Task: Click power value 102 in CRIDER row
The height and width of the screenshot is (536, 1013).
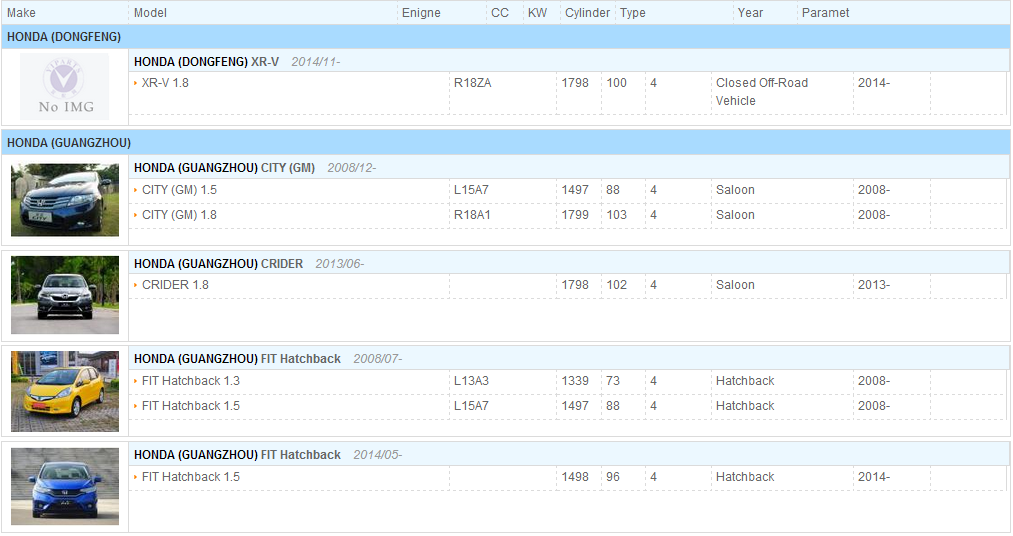Action: point(616,285)
